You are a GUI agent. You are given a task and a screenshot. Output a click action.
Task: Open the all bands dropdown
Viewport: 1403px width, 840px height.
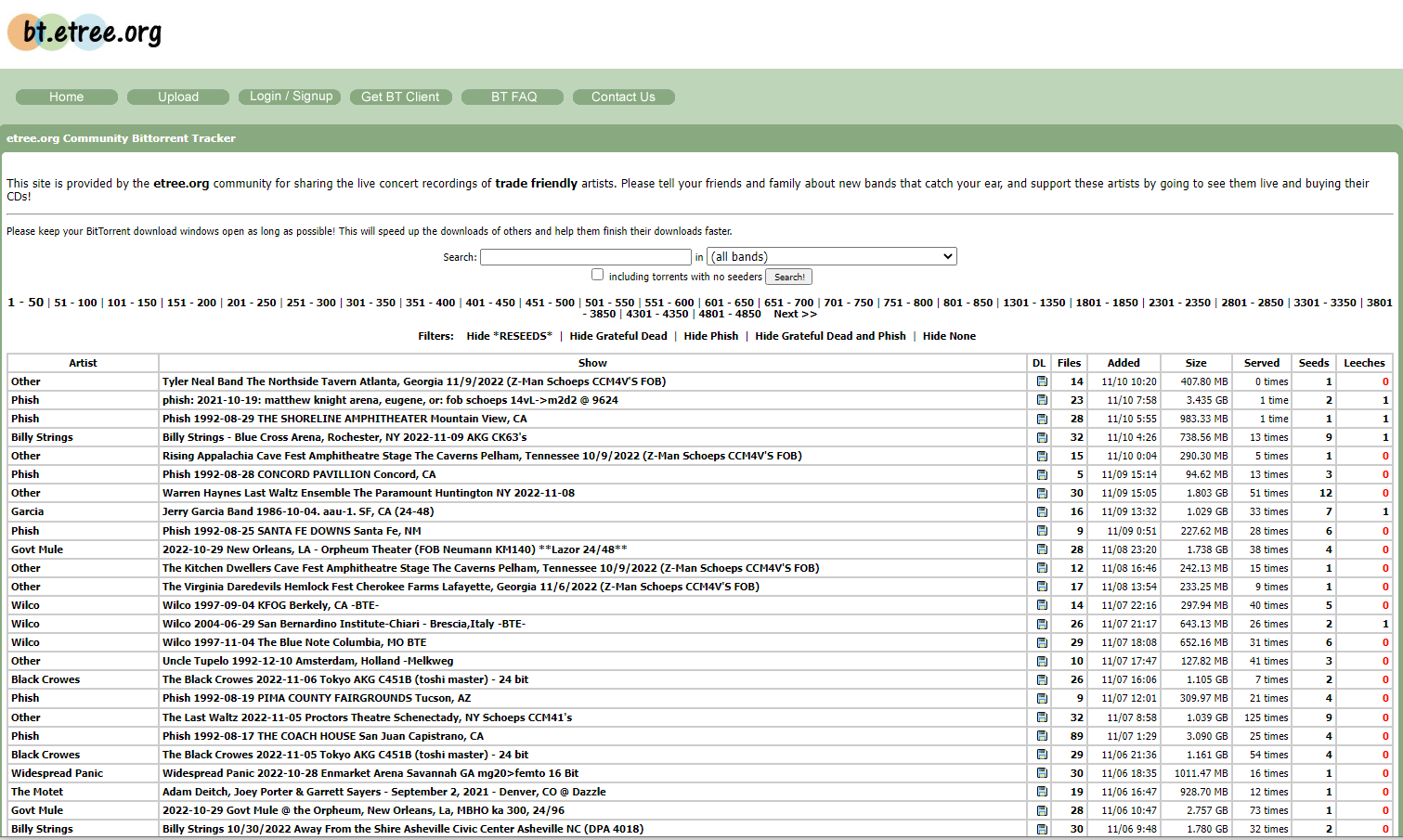tap(832, 256)
